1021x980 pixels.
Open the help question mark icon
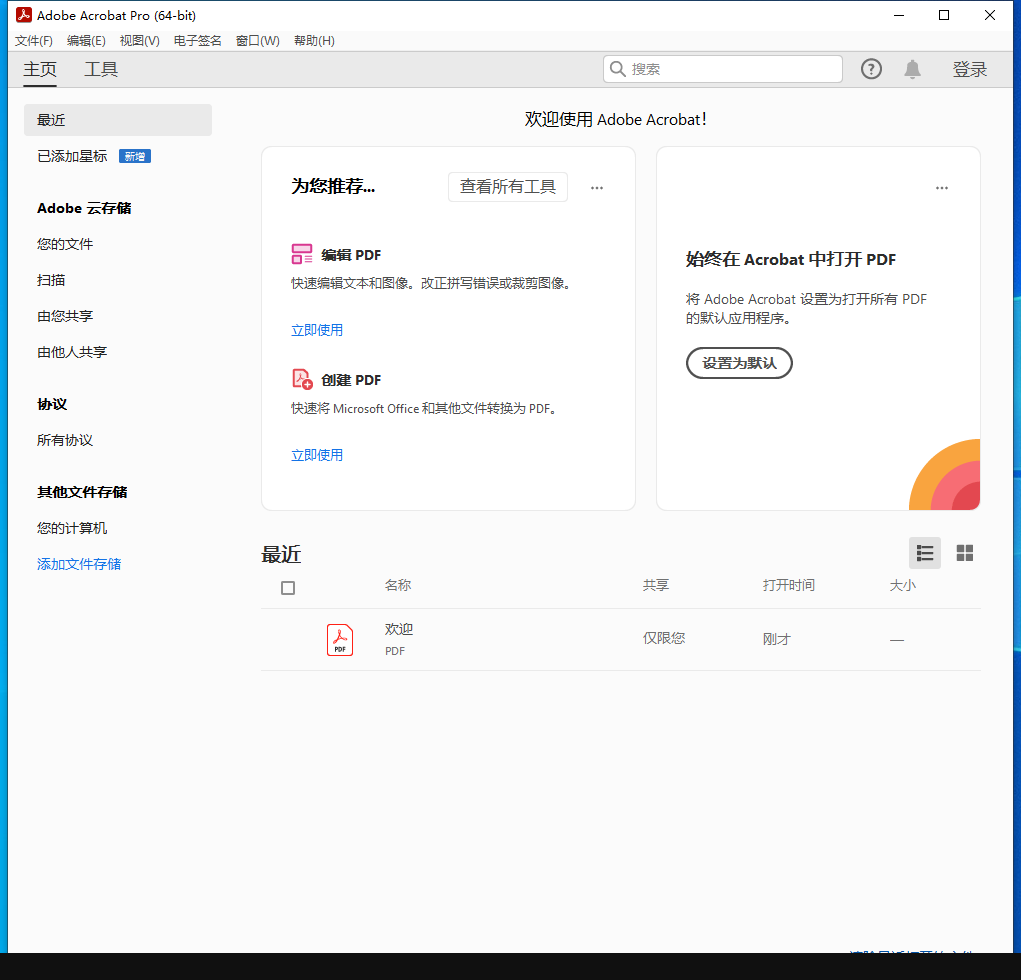(x=871, y=69)
